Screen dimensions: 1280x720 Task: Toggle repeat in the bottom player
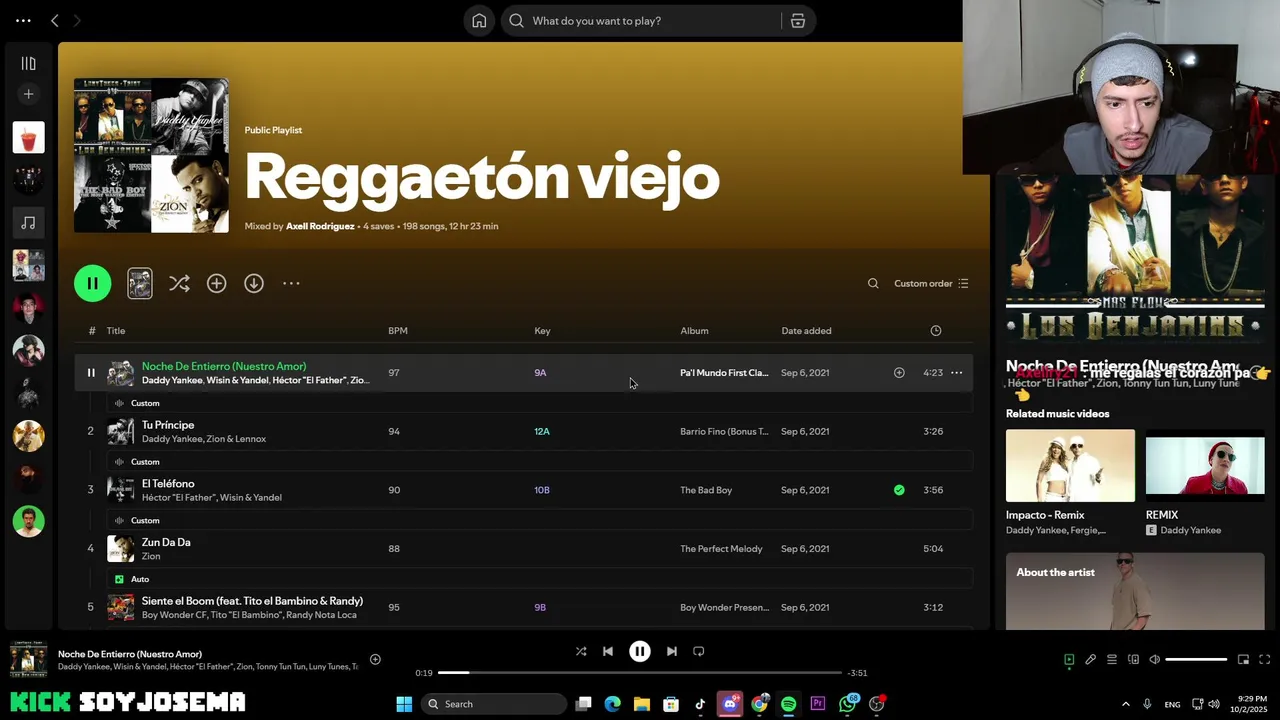(x=699, y=651)
